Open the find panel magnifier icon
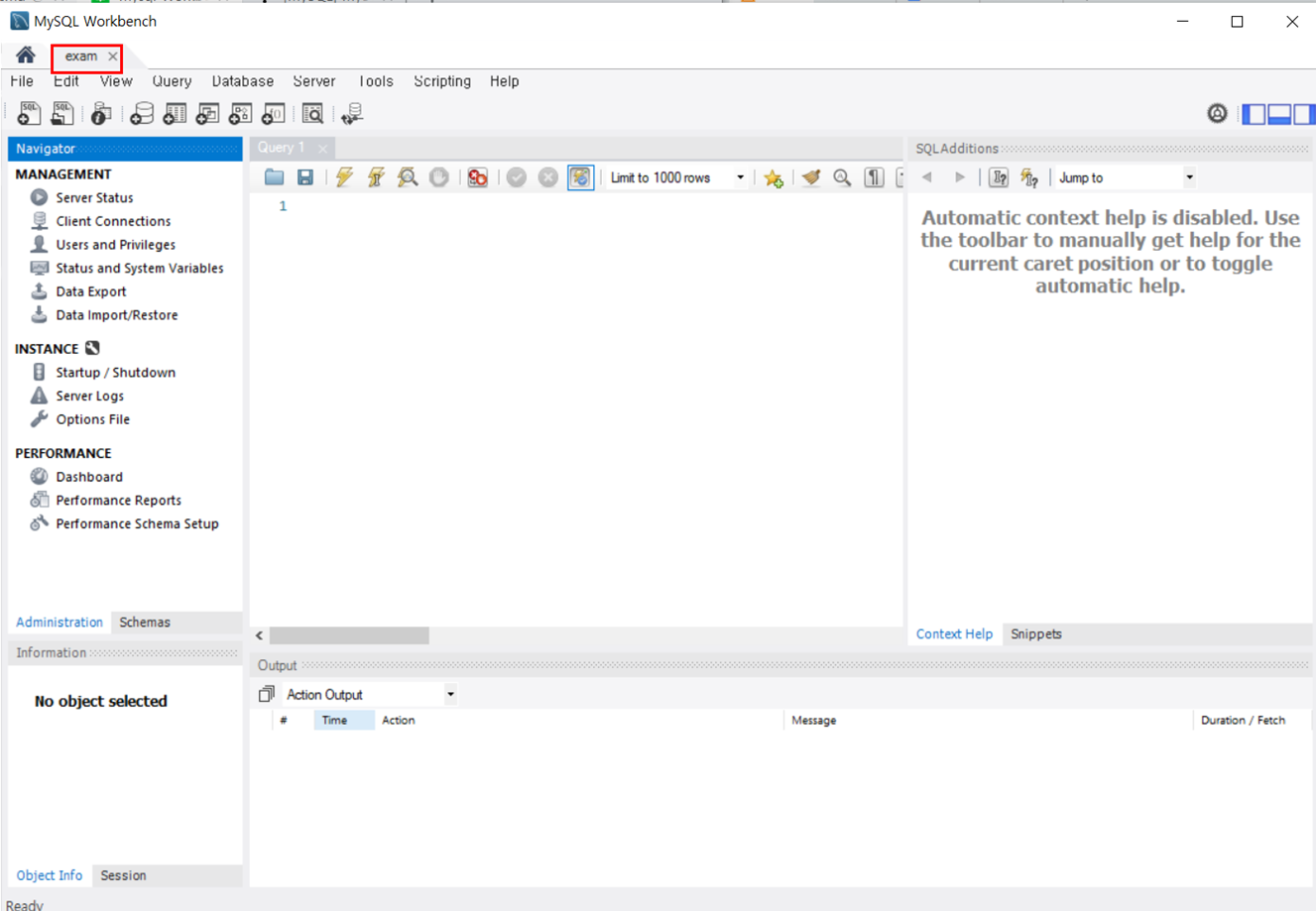The width and height of the screenshot is (1316, 911). pyautogui.click(x=842, y=177)
